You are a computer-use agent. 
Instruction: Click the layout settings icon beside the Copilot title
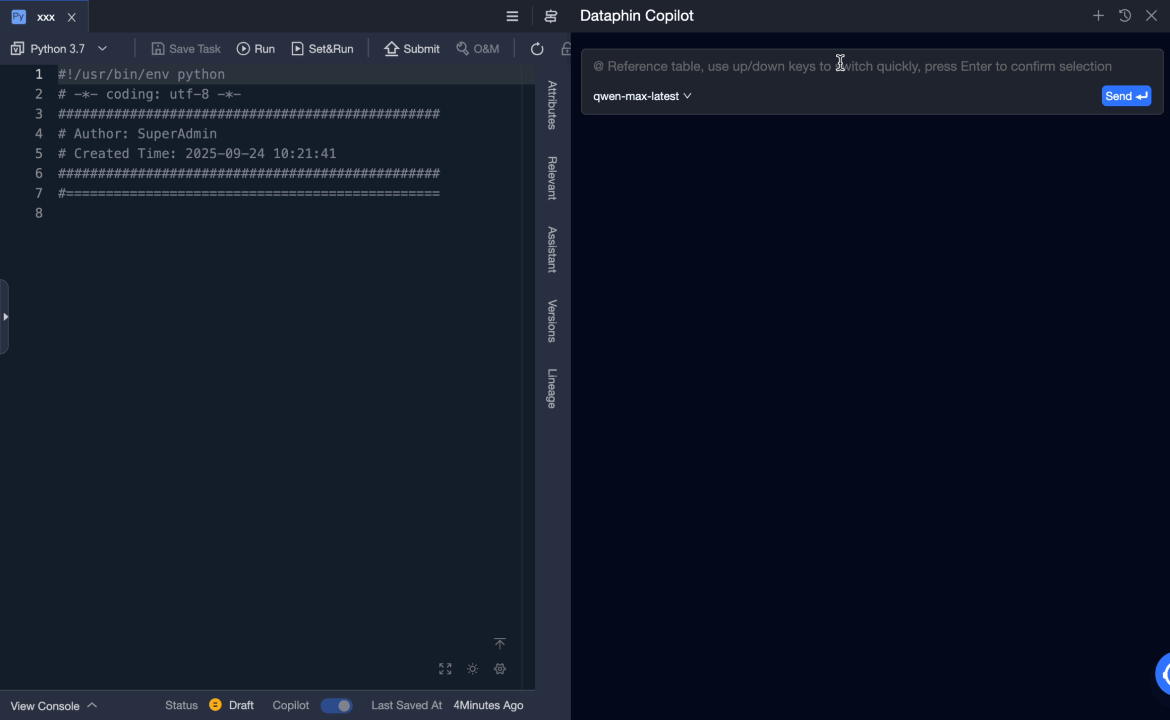[x=551, y=16]
